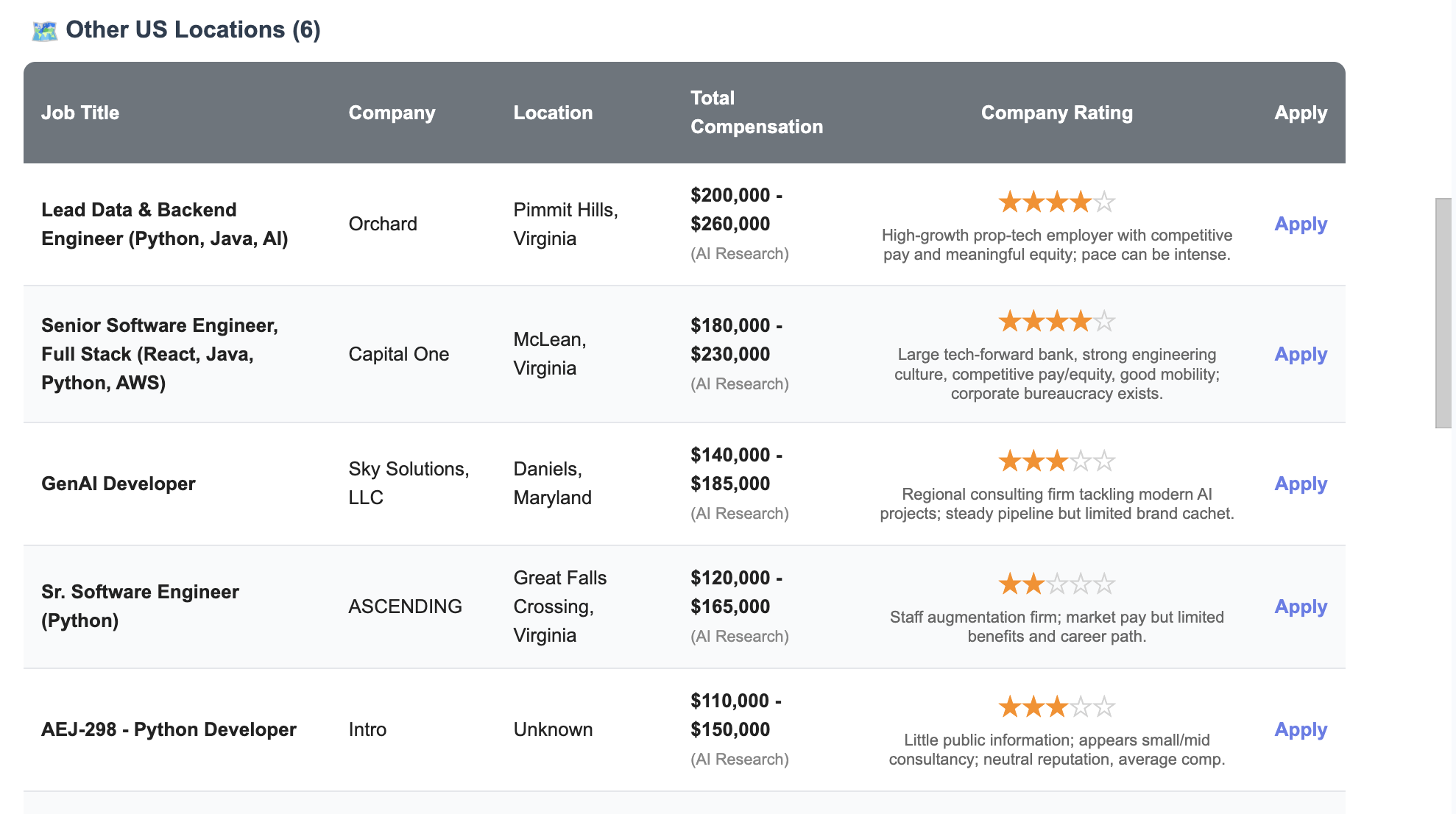Apply to Lead Data & Backend Engineer job
Viewport: 1456px width, 814px height.
pyautogui.click(x=1301, y=224)
